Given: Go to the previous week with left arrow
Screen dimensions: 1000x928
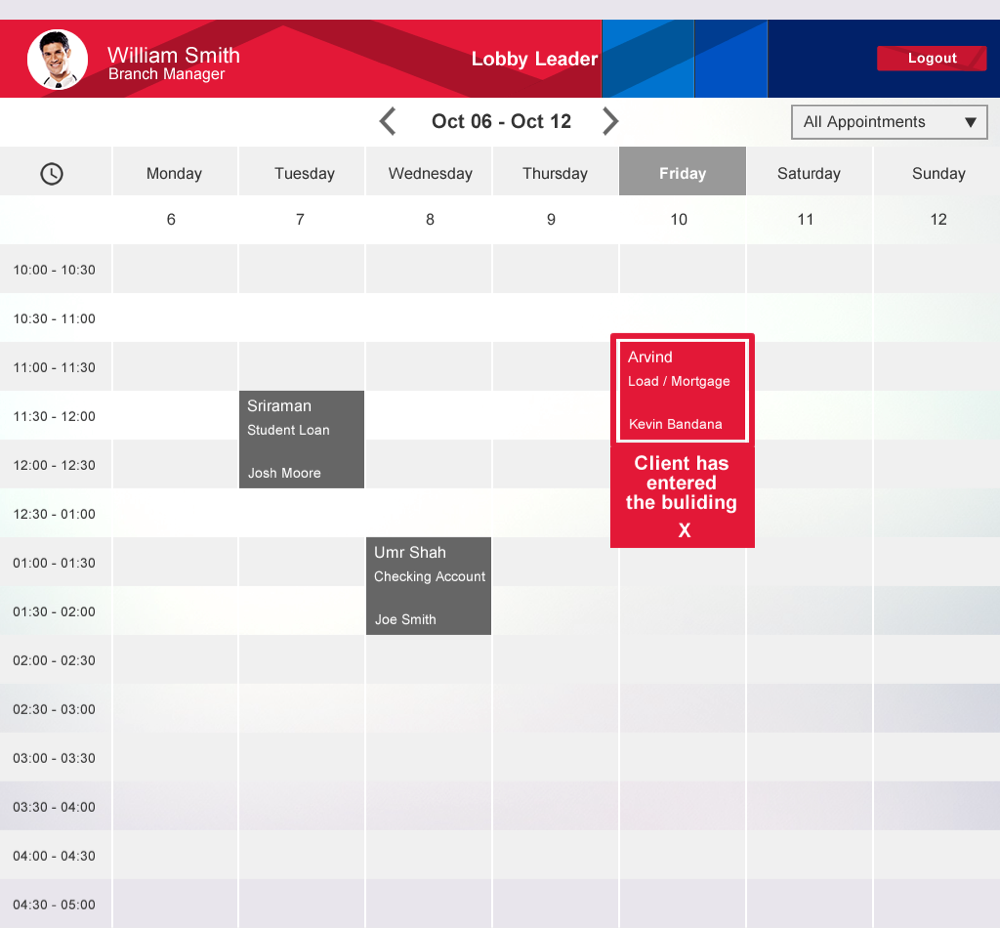Looking at the screenshot, I should (x=388, y=122).
